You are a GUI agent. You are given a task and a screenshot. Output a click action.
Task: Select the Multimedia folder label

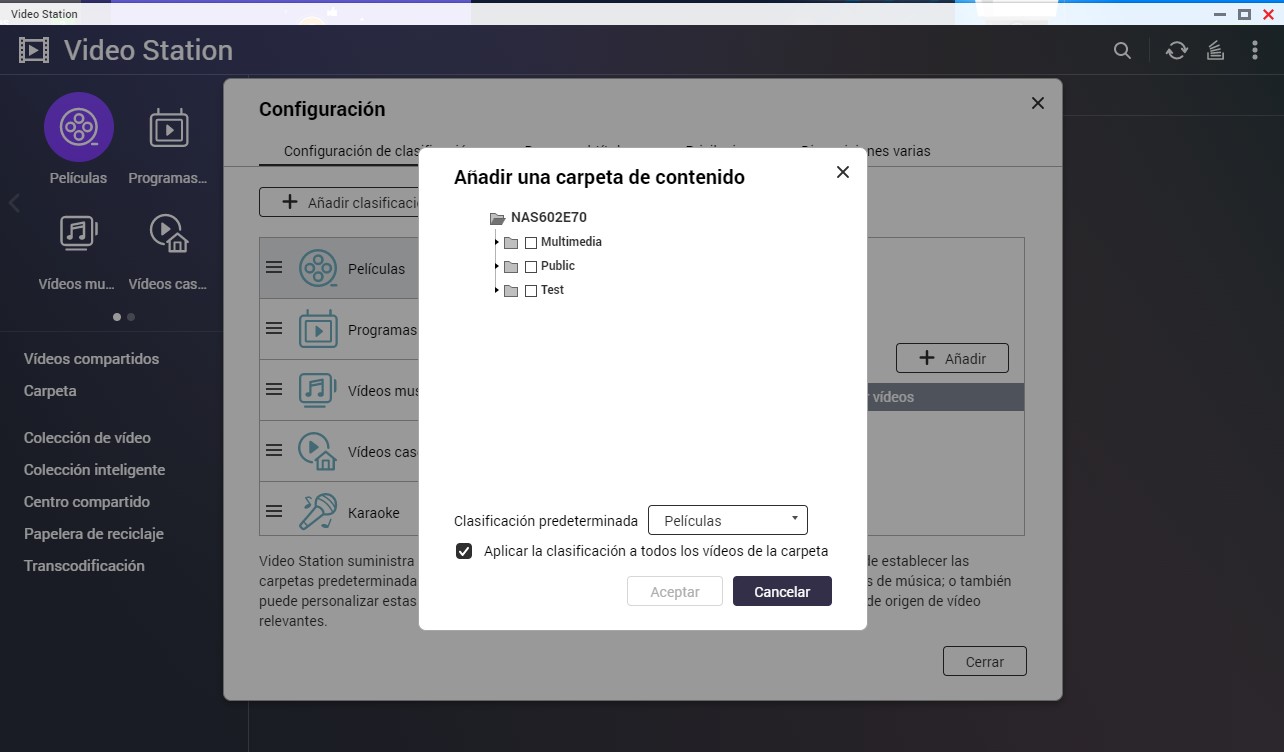click(x=571, y=242)
